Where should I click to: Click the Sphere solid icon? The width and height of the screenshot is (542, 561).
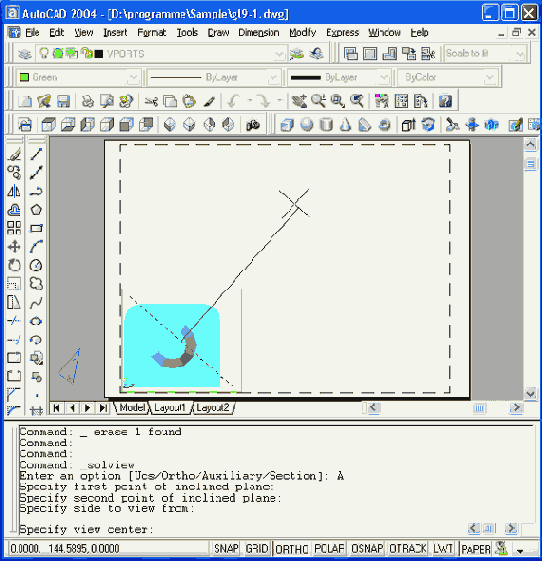306,125
